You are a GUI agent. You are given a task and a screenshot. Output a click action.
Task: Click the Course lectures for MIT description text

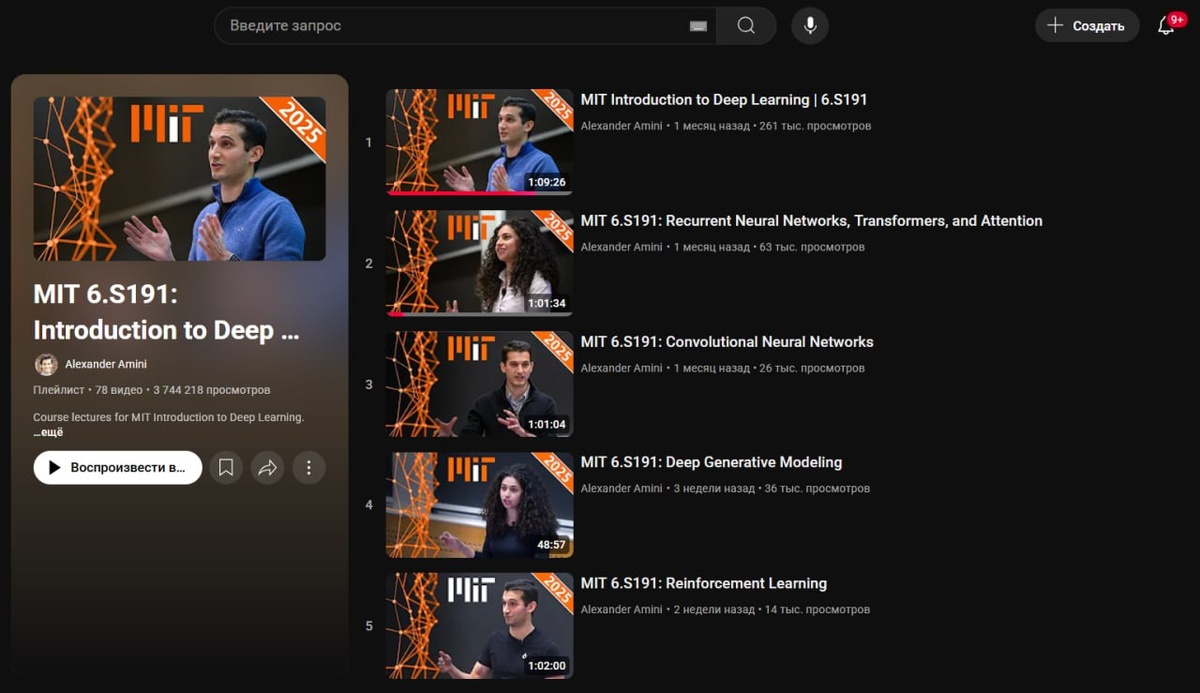pos(168,417)
